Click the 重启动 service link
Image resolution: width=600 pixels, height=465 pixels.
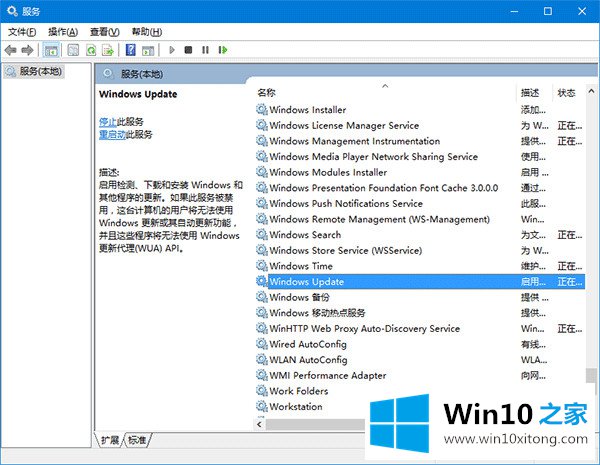point(112,135)
